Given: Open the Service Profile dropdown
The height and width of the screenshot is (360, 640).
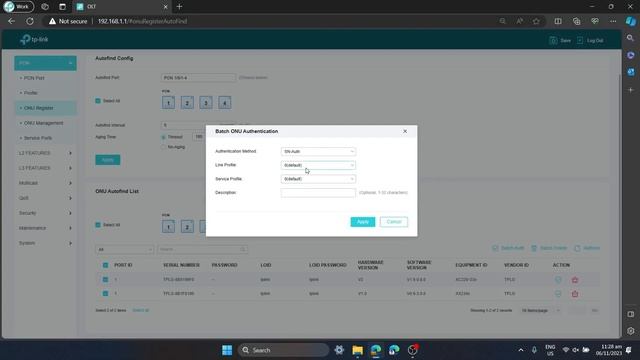Looking at the screenshot, I should pos(318,179).
